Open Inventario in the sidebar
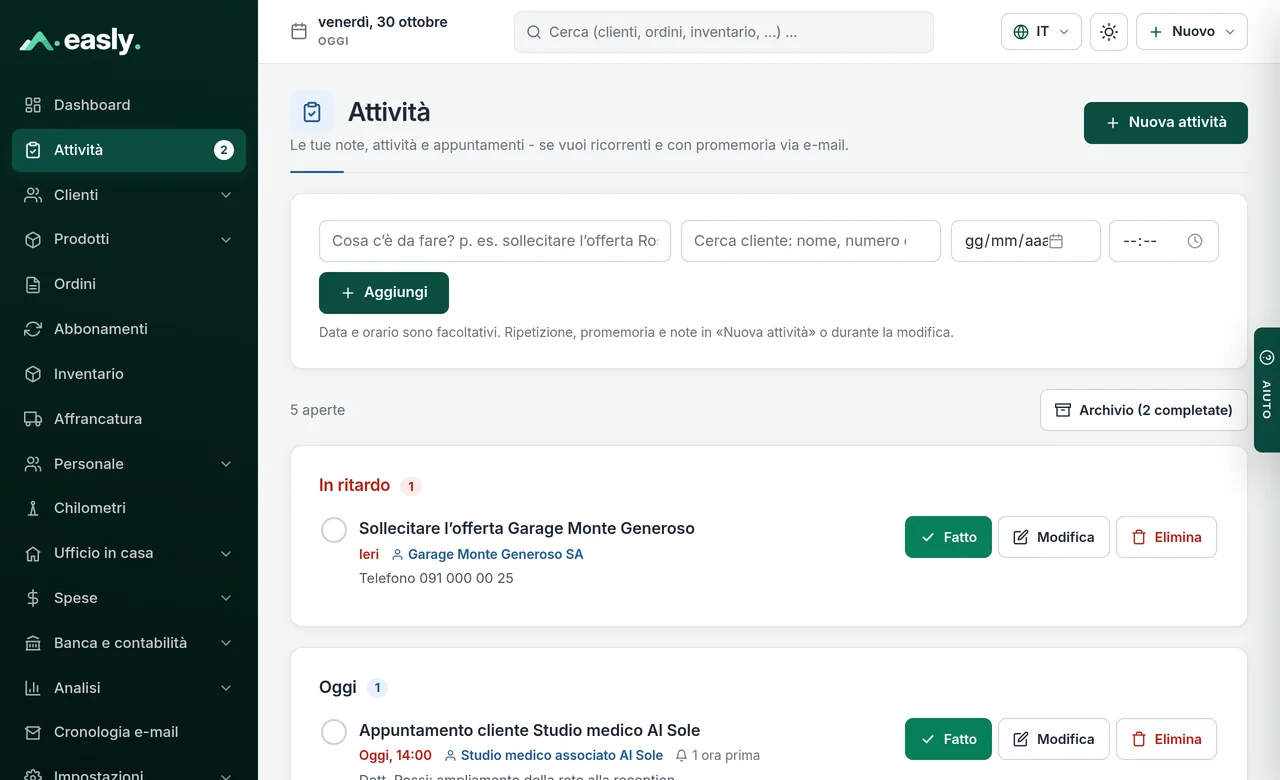Screen dimensions: 1280x780 point(129,374)
